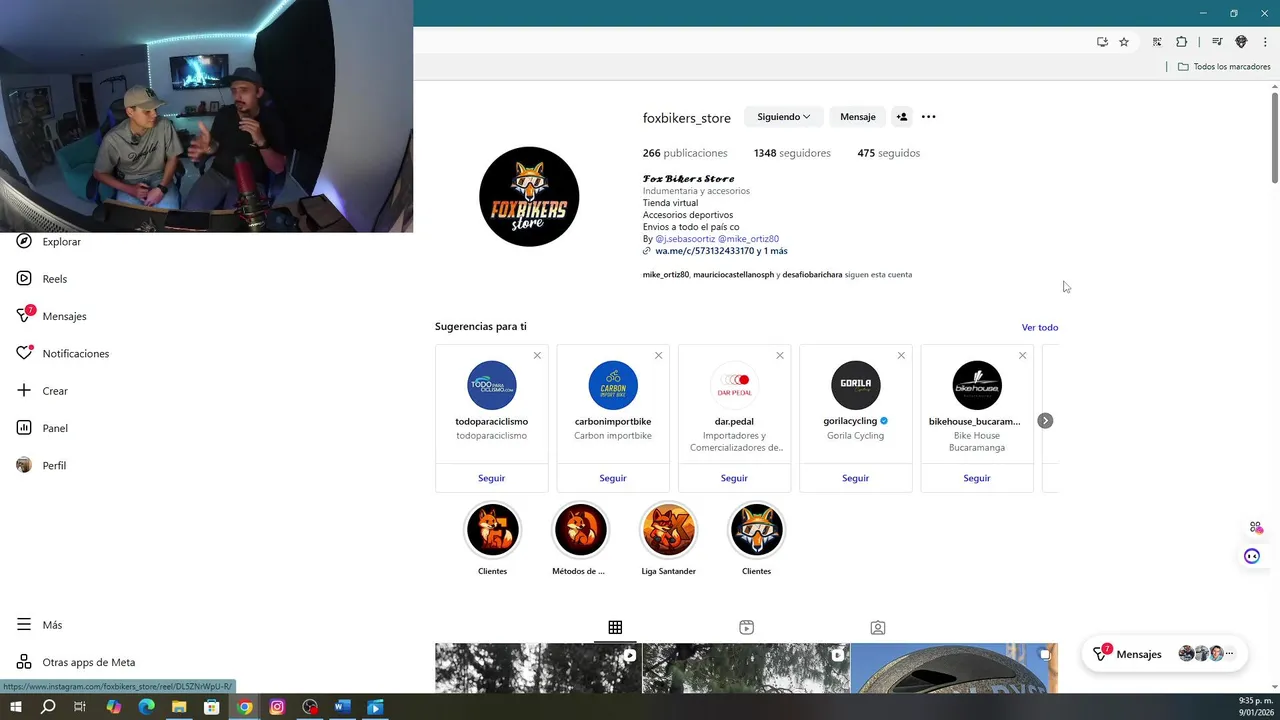Click the QR-code extension icon

point(1157,42)
